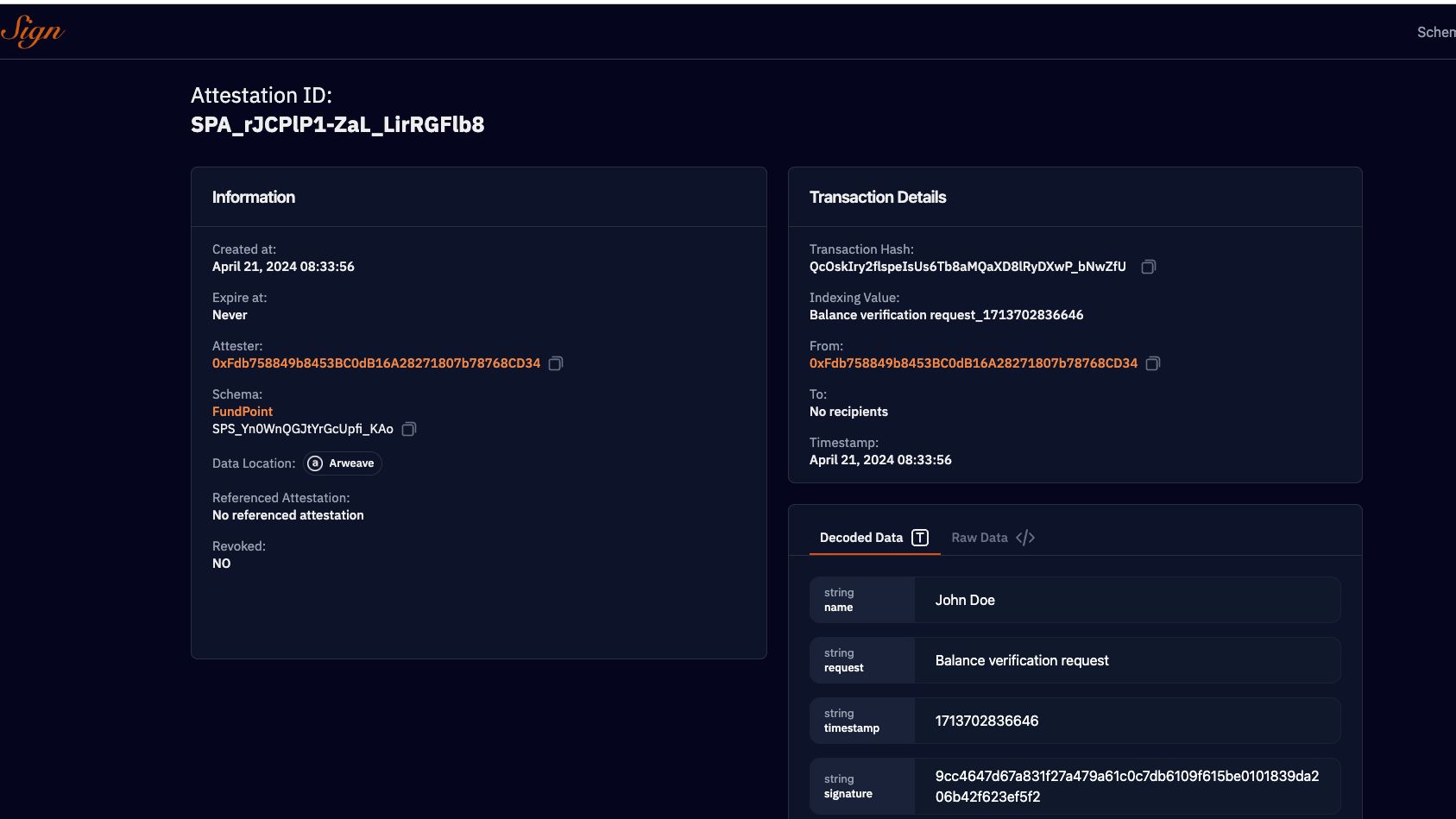Click the code brackets icon by Raw Data
Viewport: 1456px width, 819px height.
[x=1025, y=538]
